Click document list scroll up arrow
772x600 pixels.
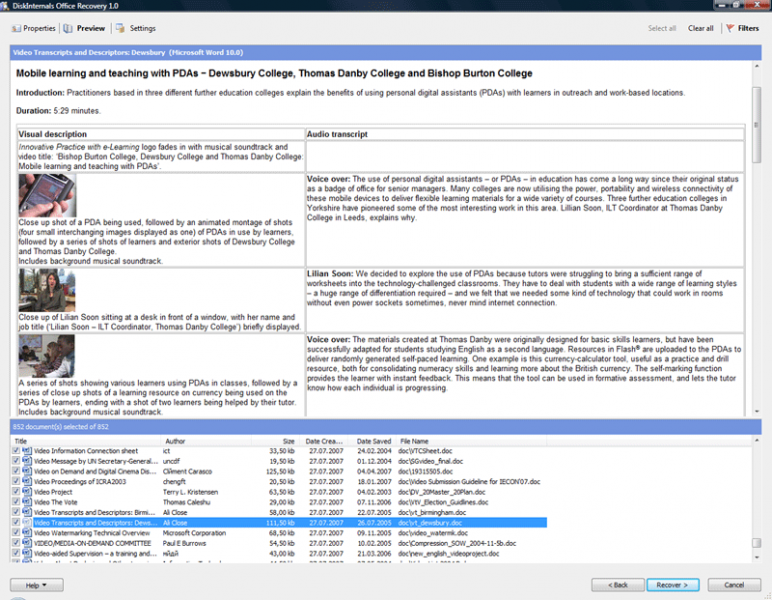(x=756, y=440)
